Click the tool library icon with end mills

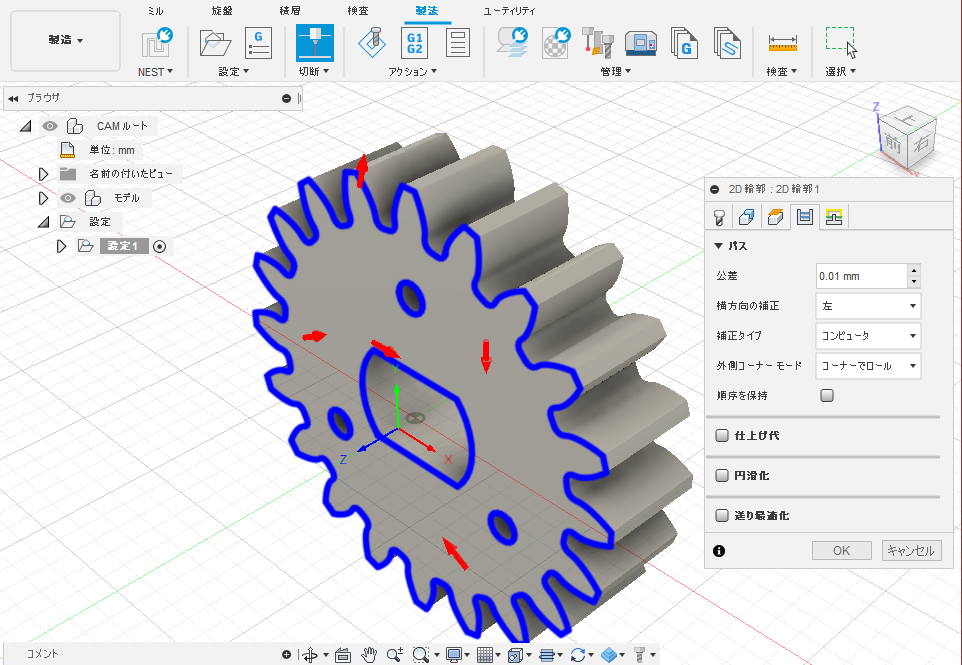click(598, 43)
